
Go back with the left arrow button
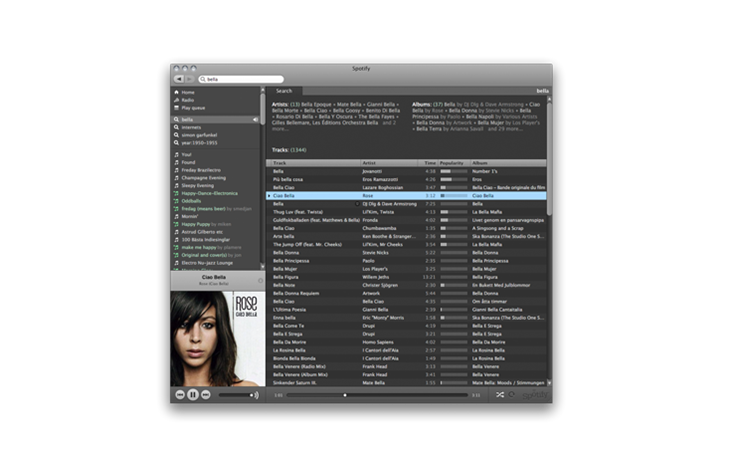pos(179,79)
